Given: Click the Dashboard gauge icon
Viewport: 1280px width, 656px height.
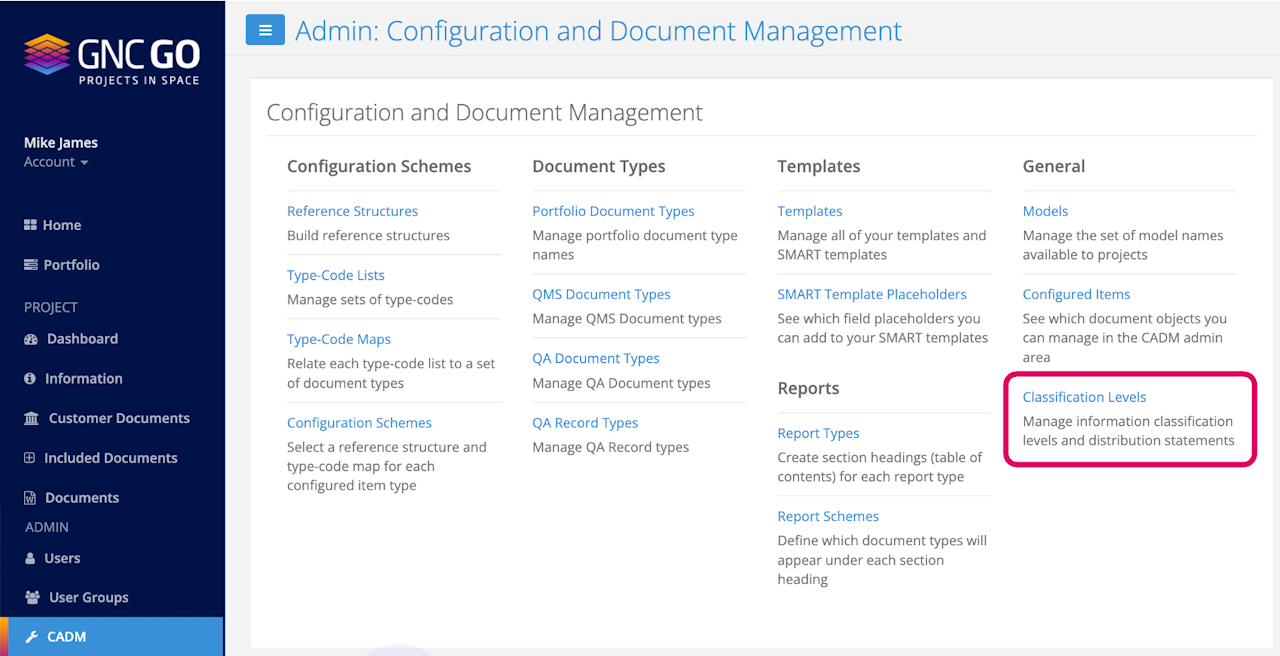Looking at the screenshot, I should click(x=31, y=339).
